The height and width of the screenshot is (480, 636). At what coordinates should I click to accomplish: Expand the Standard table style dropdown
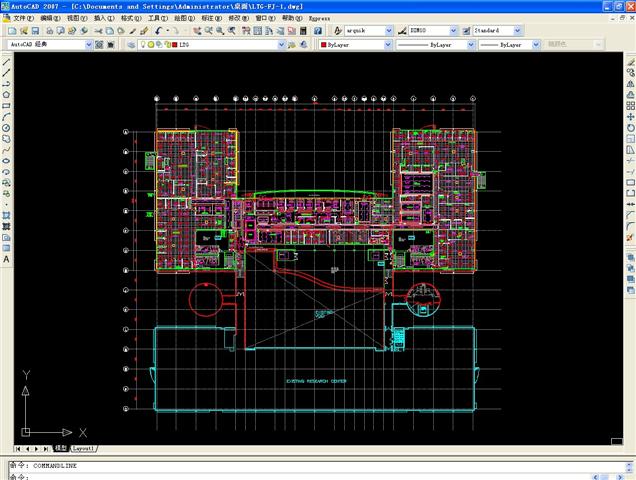[x=517, y=30]
